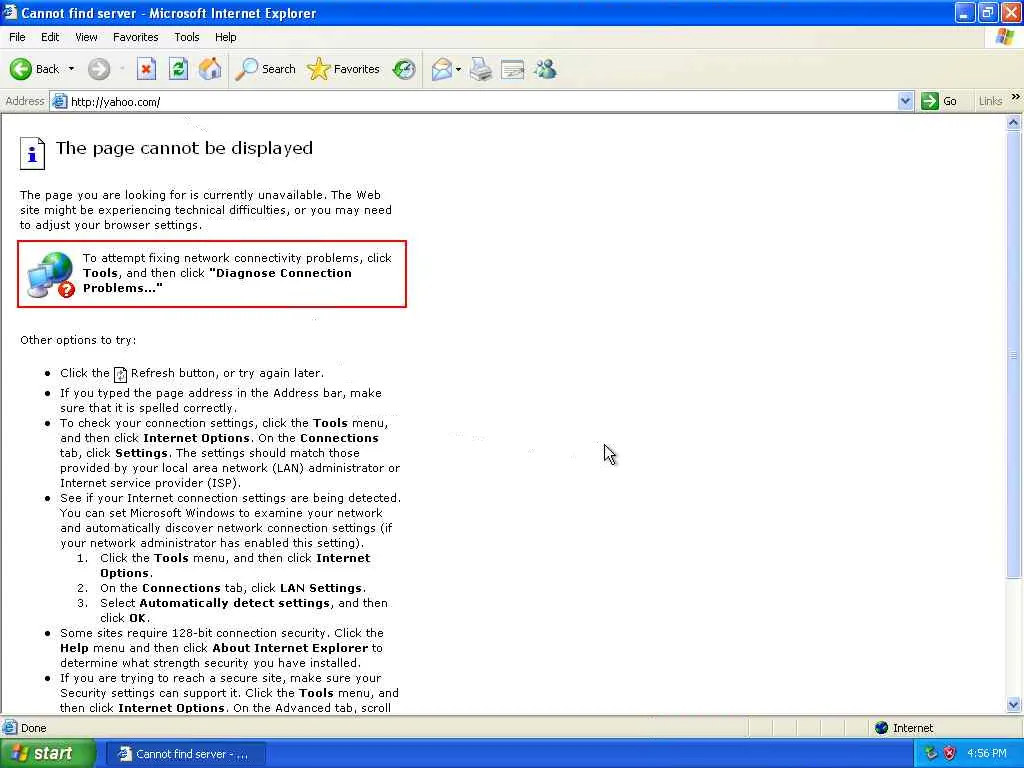Image resolution: width=1024 pixels, height=768 pixels.
Task: Click the "Other options to try:" text
Action: pyautogui.click(x=78, y=340)
